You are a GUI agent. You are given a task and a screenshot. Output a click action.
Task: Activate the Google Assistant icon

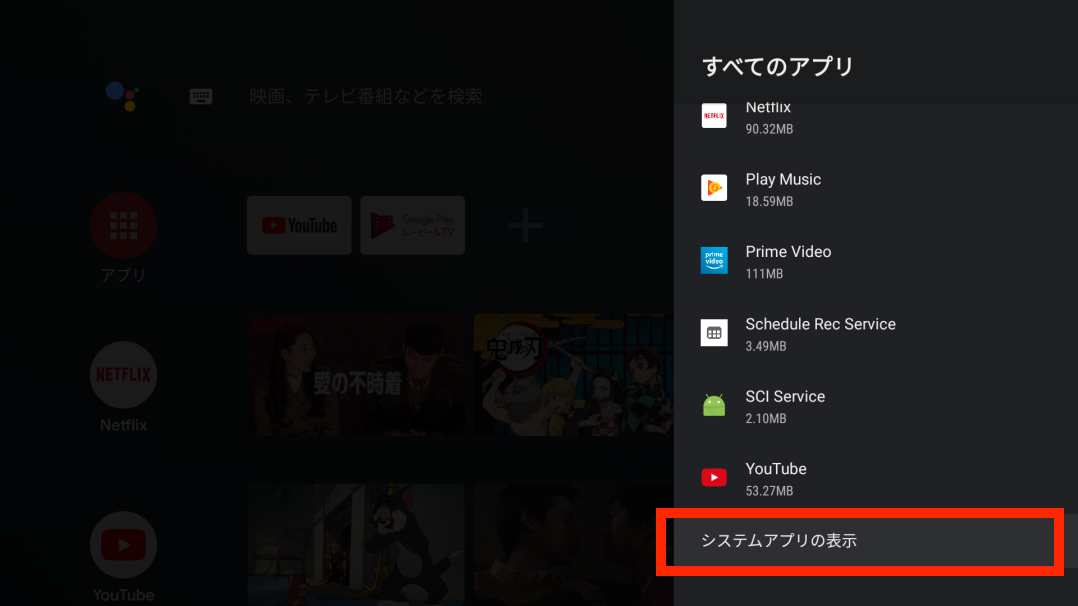[123, 96]
